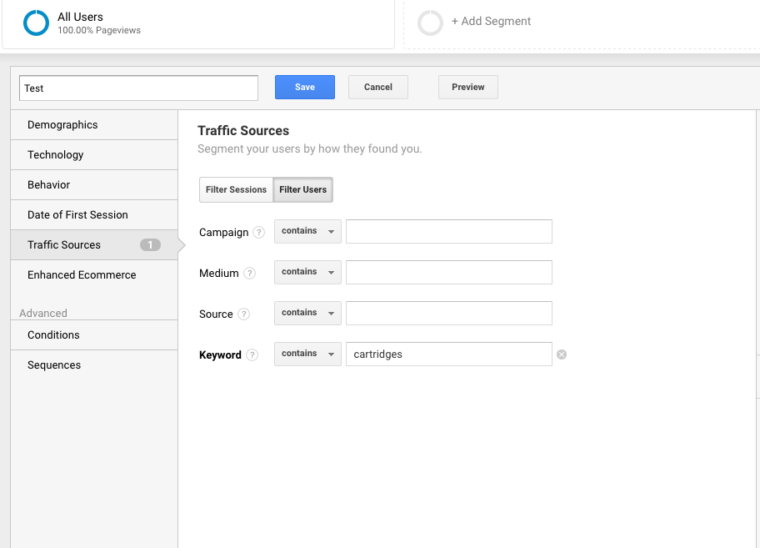Select the Filter Users toggle
Screen dimensions: 760x548
[303, 190]
